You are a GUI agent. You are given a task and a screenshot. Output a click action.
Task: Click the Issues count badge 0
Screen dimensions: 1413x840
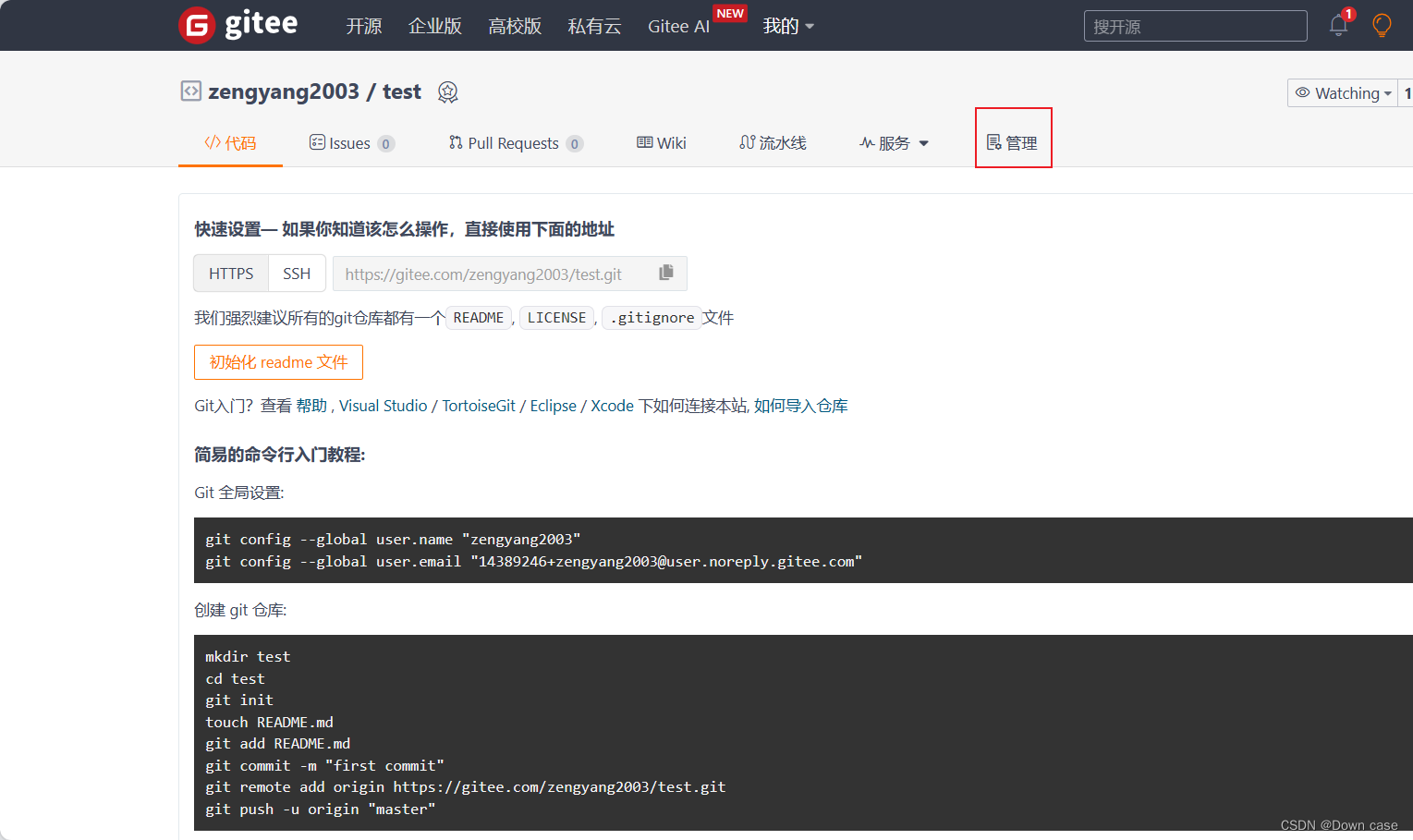tap(386, 144)
